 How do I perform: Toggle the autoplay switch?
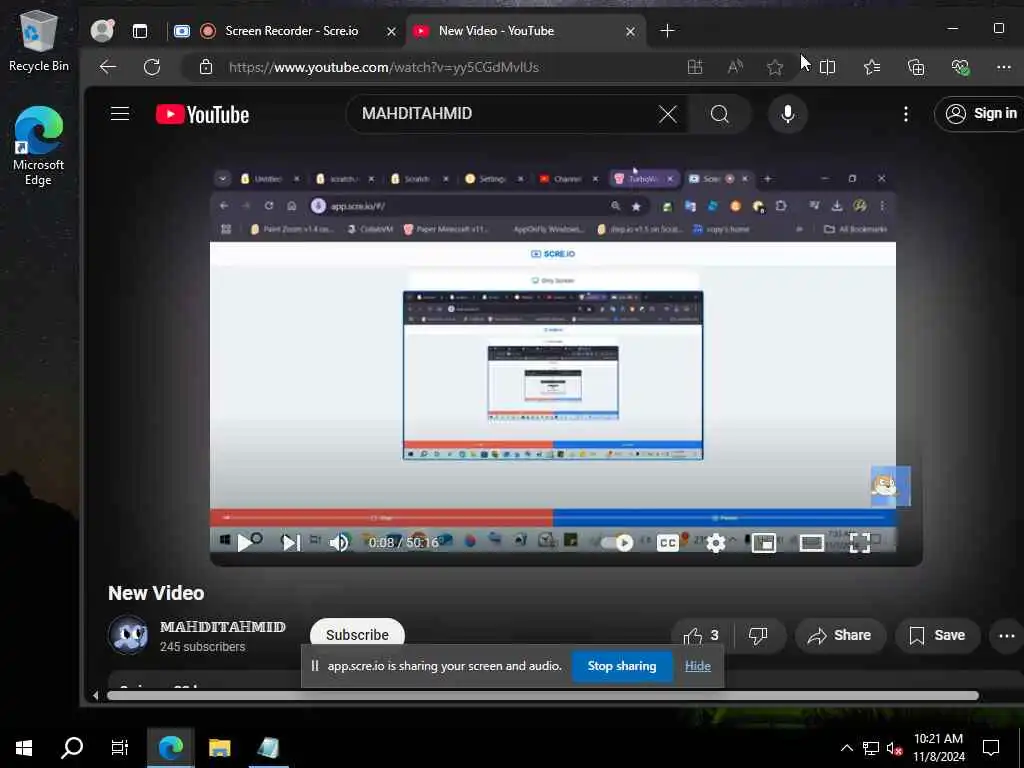pyautogui.click(x=617, y=542)
